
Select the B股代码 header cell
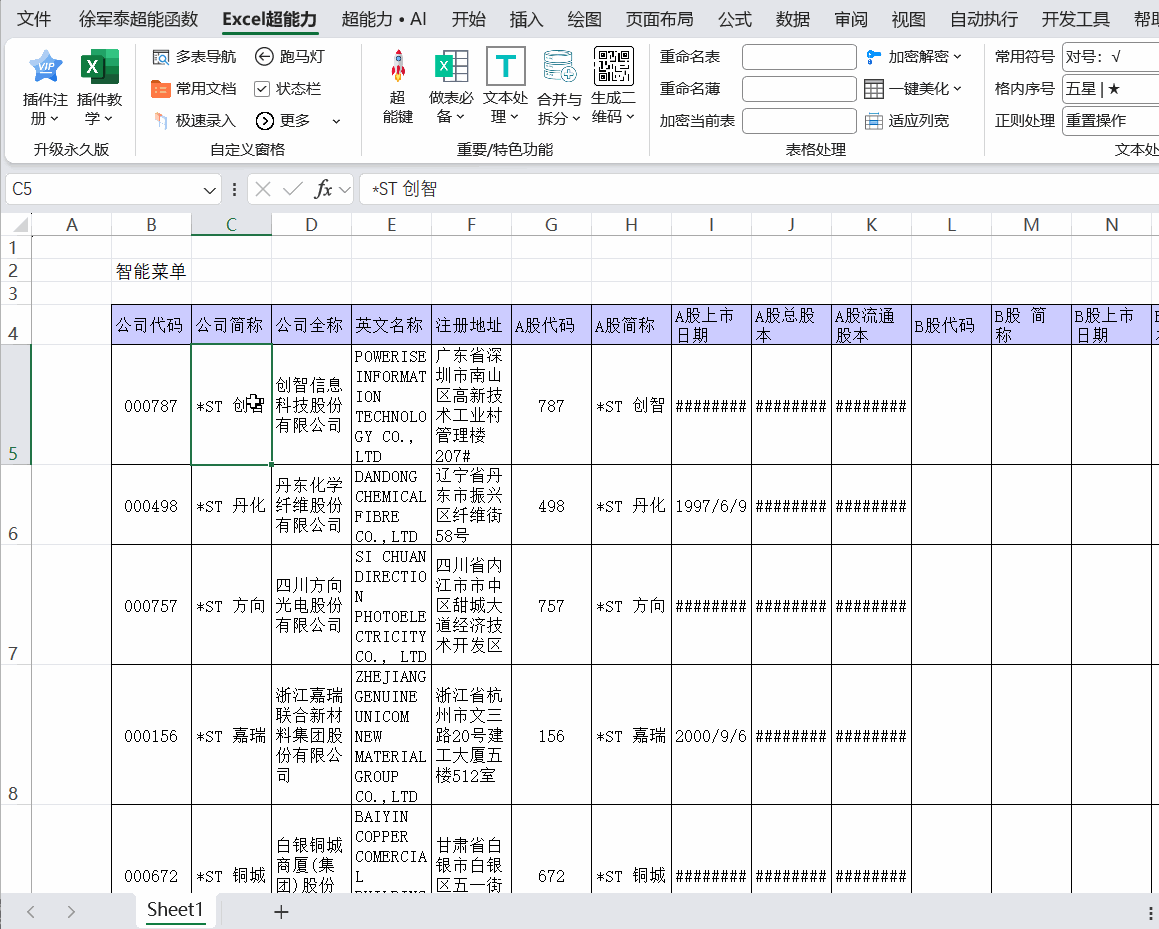951,325
